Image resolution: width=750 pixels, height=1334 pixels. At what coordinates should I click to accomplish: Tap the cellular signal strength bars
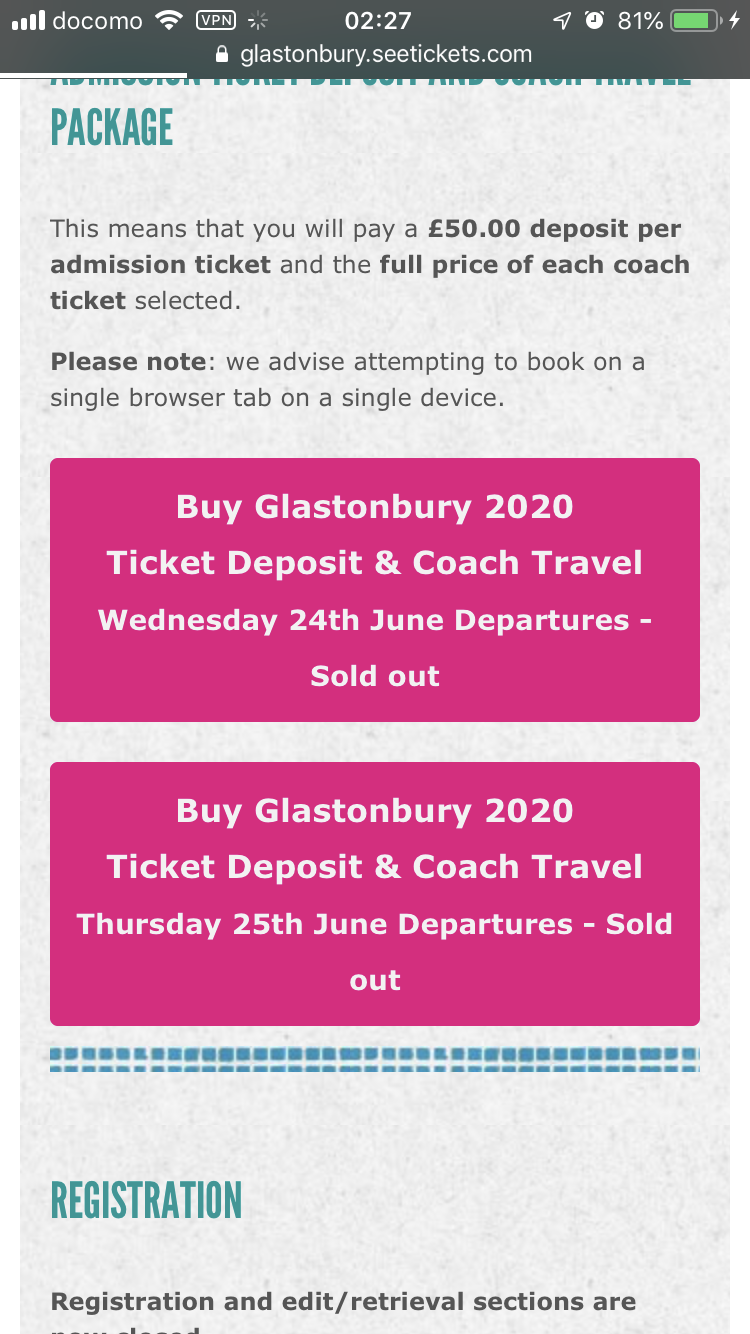[28, 20]
